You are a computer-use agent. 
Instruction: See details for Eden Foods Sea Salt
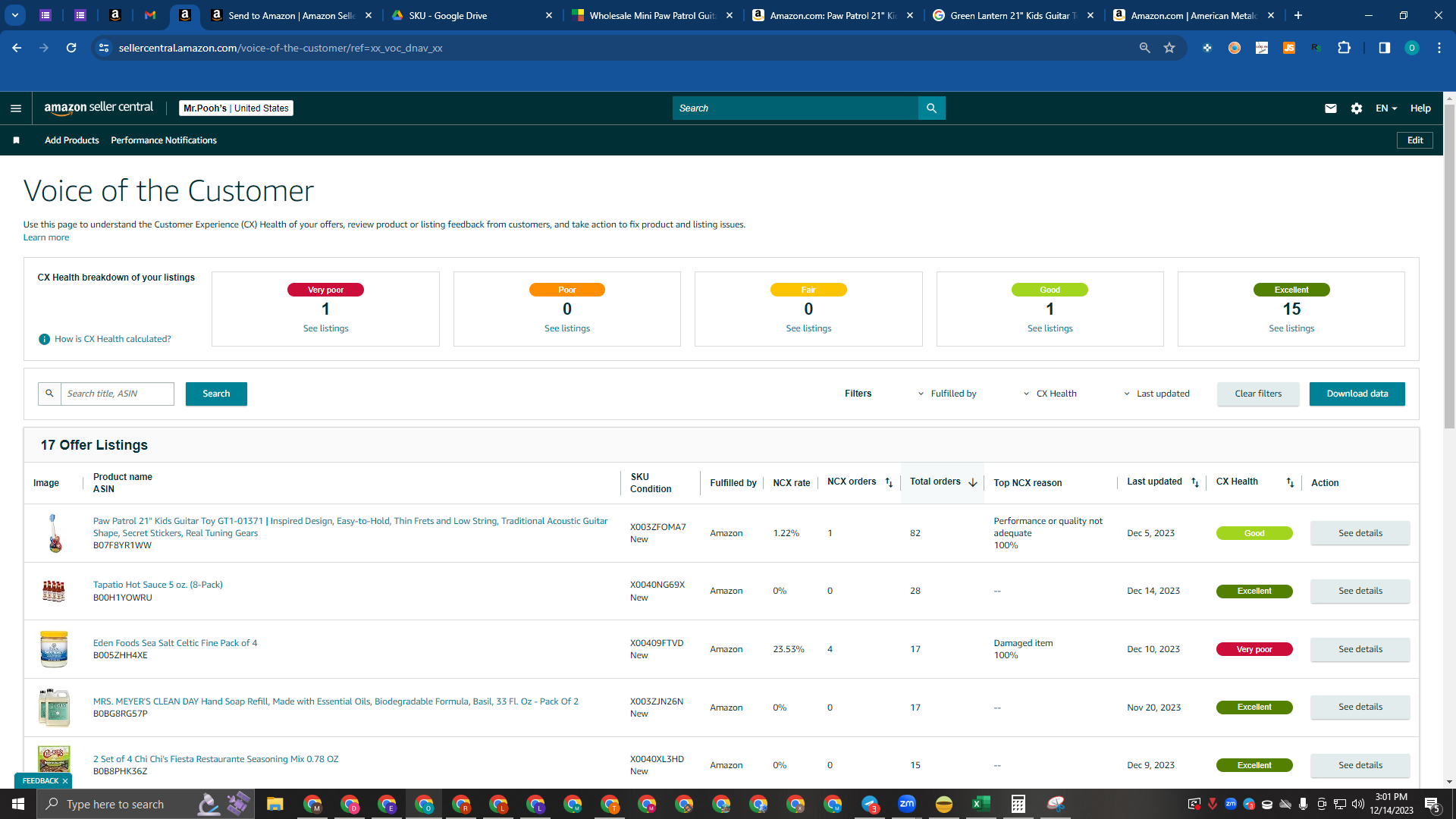click(1360, 649)
